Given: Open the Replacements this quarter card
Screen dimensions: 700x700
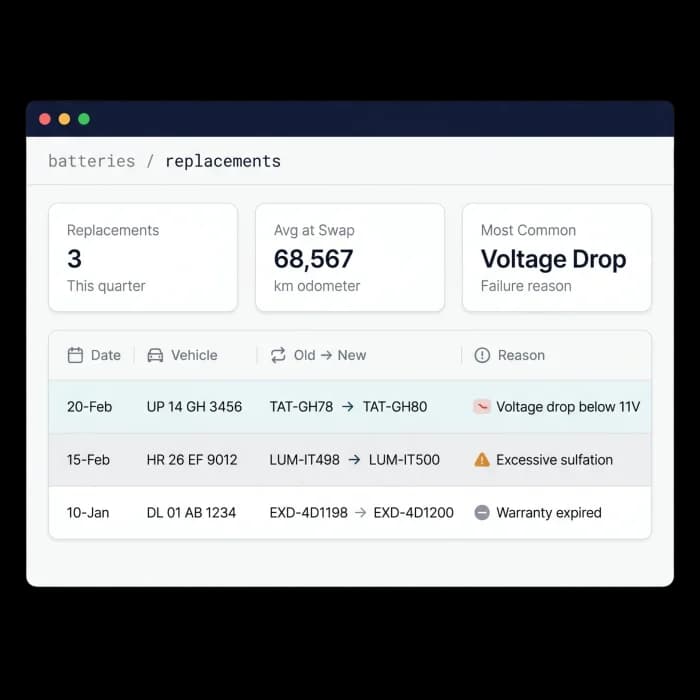Looking at the screenshot, I should (143, 258).
